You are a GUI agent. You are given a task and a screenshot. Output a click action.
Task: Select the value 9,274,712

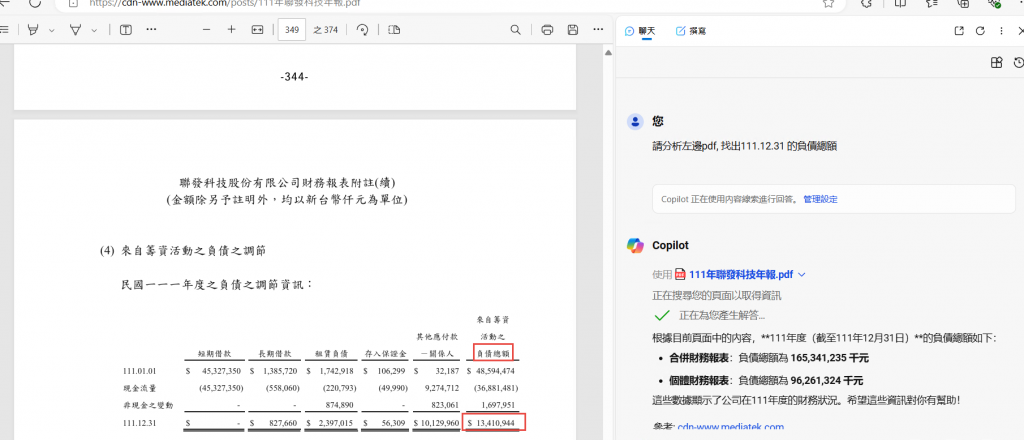tap(443, 388)
